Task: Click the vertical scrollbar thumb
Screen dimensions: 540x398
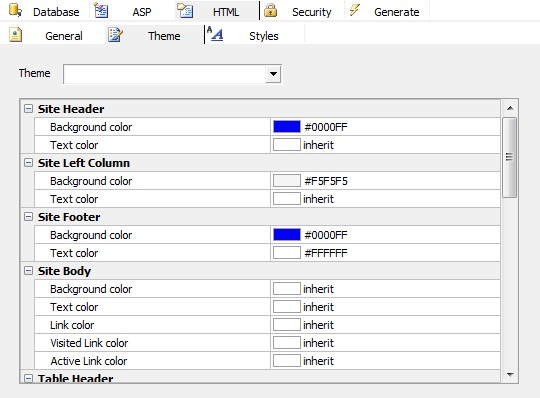Action: tap(510, 157)
